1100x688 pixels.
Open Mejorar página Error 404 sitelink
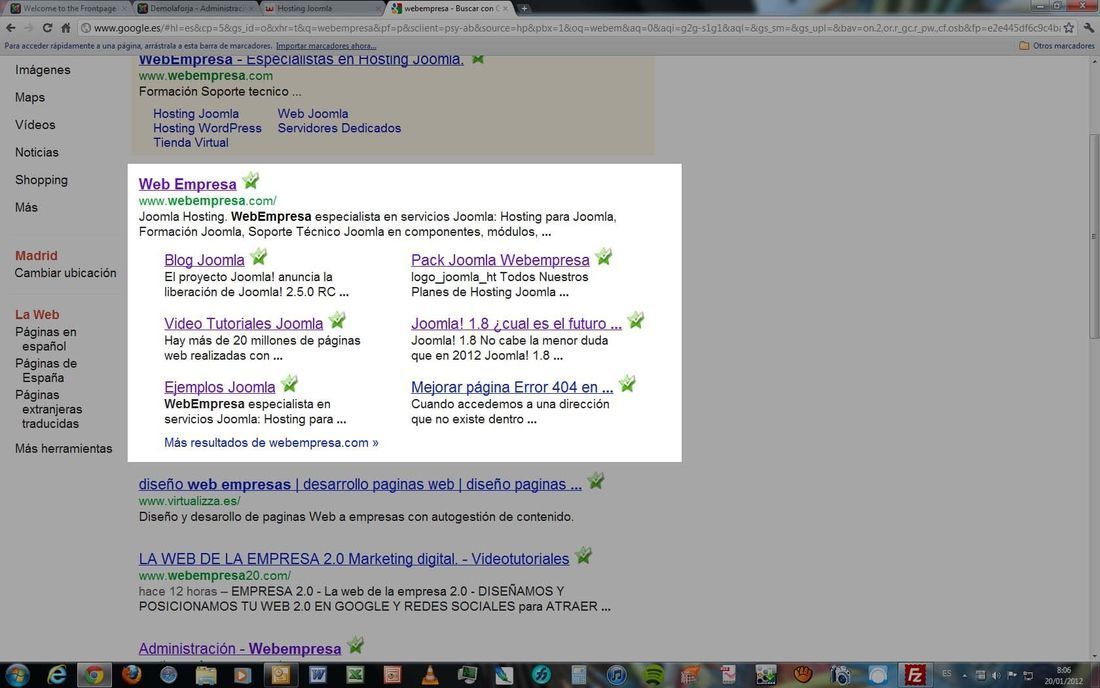tap(512, 387)
